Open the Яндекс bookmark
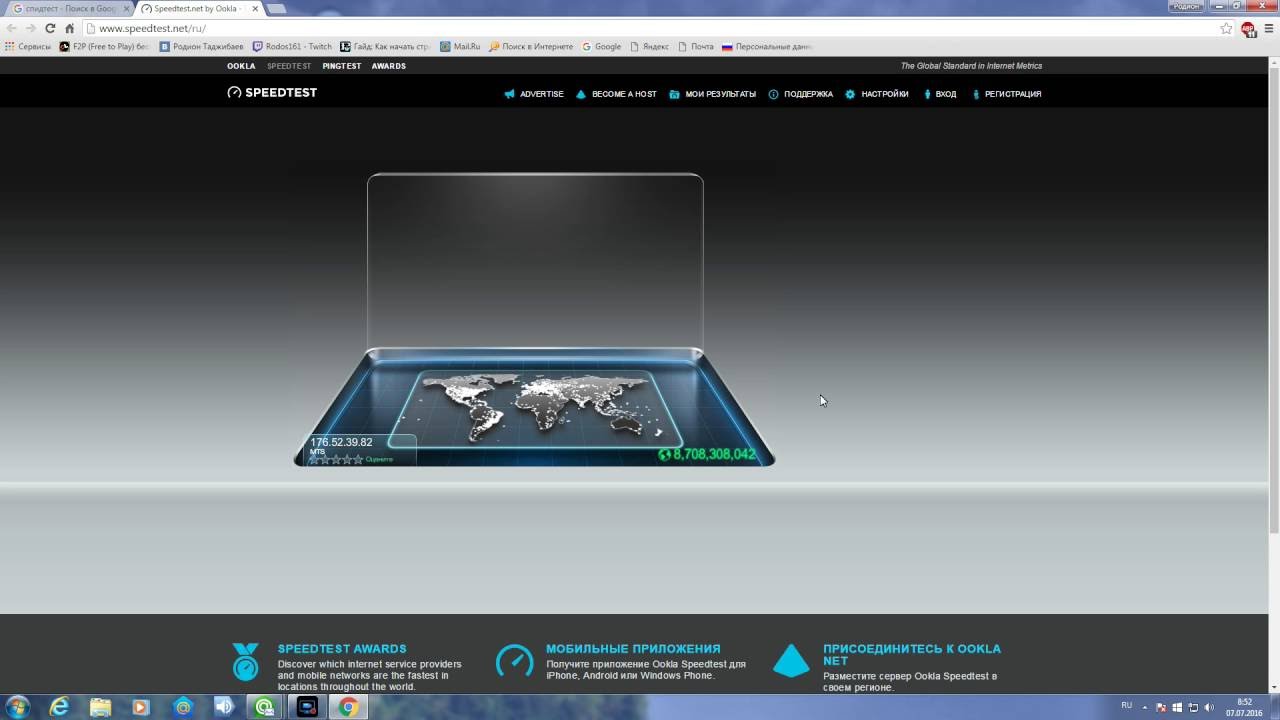1280x720 pixels. click(649, 46)
